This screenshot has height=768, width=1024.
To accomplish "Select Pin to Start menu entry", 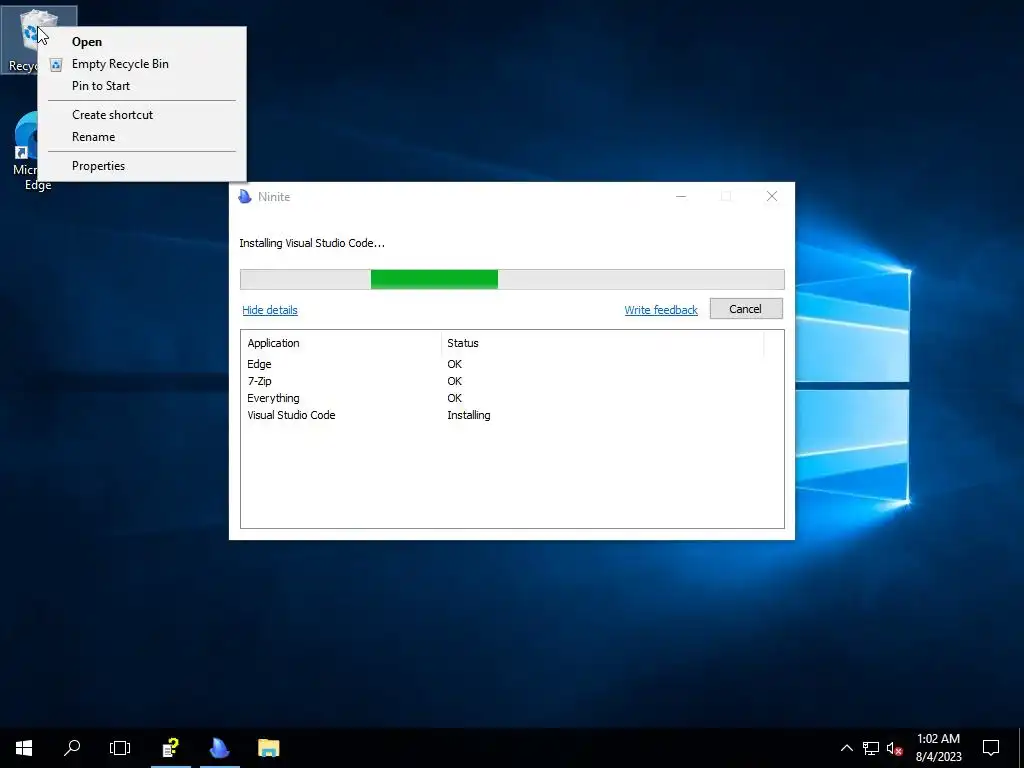I will (142, 86).
